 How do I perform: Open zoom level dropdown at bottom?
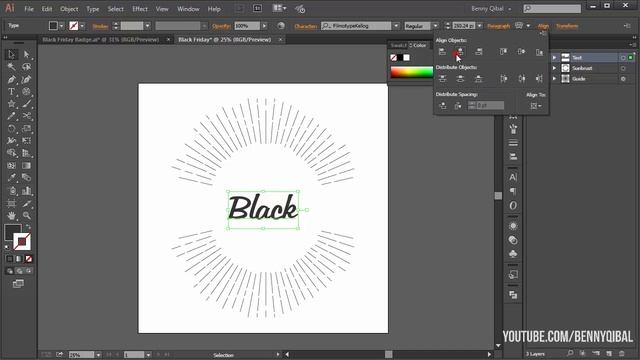(98, 355)
